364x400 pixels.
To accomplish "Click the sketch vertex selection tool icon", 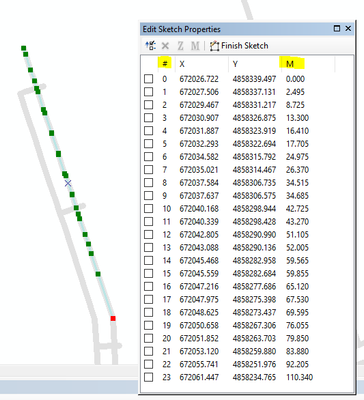I will [150, 46].
